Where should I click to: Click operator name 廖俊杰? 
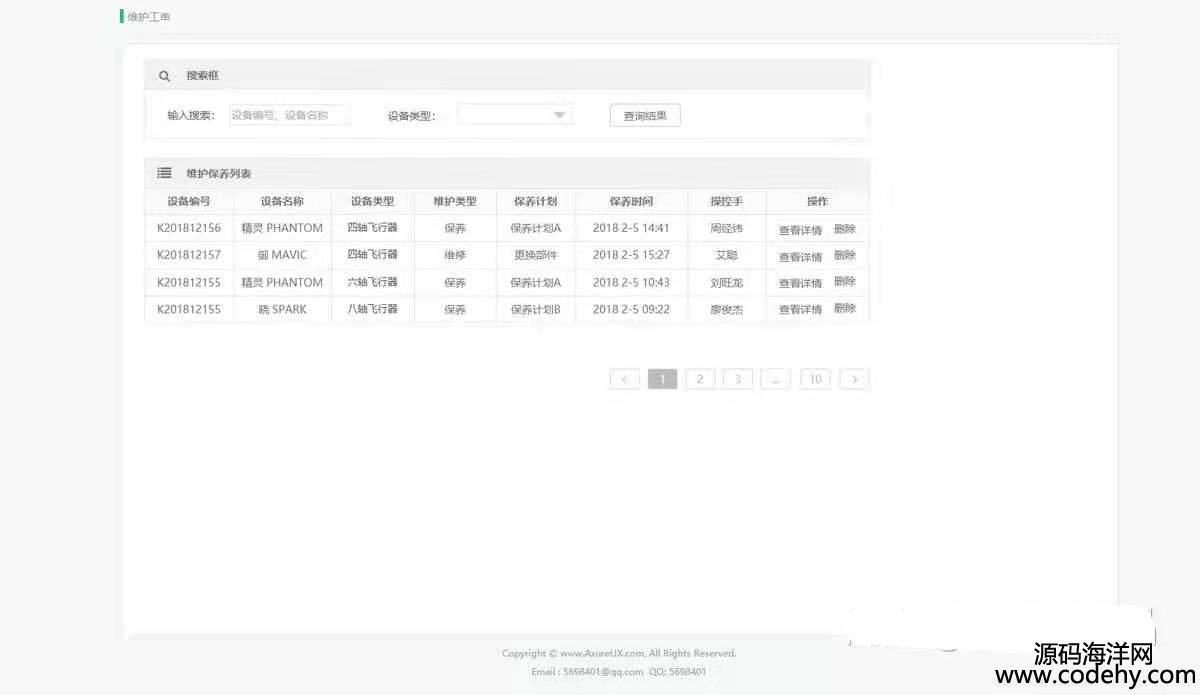[x=726, y=310]
